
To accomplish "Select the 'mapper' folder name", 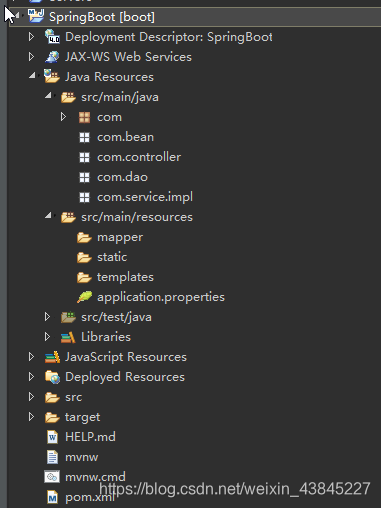I will click(x=120, y=238).
